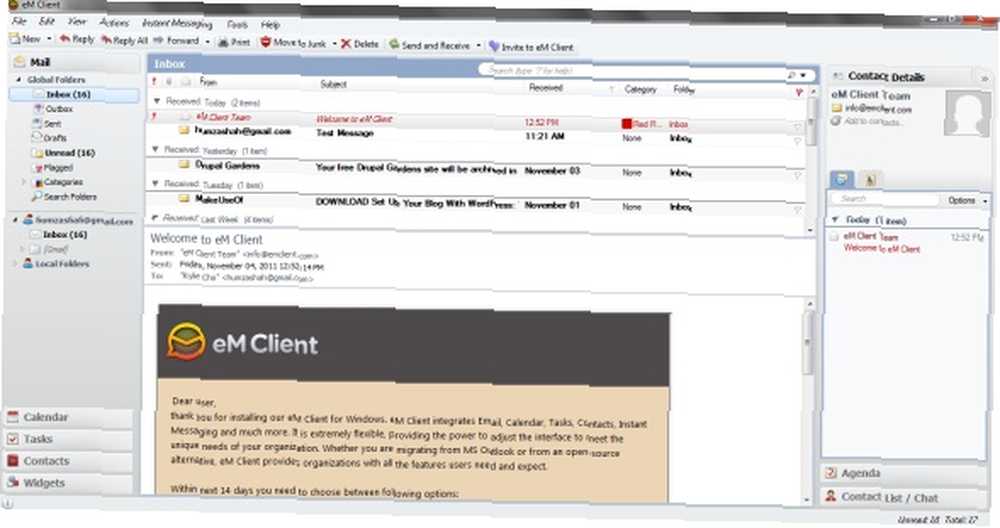Toggle flag on the Drupal Gardens row

pyautogui.click(x=797, y=175)
